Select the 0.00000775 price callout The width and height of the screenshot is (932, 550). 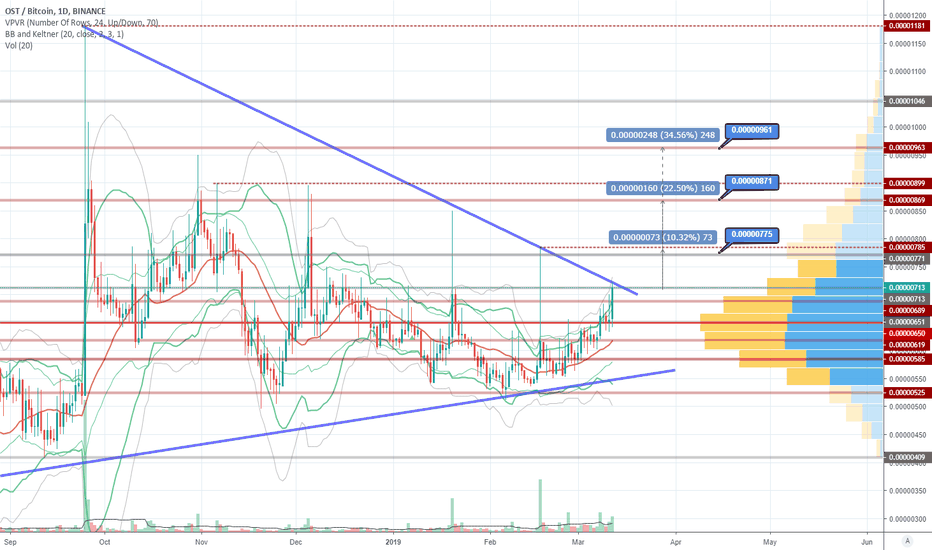coord(752,234)
